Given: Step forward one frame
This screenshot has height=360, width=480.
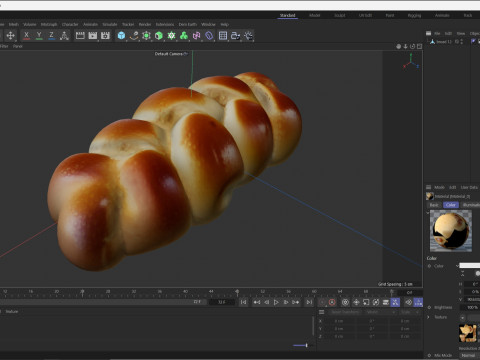Looking at the screenshot, I should tap(286, 302).
